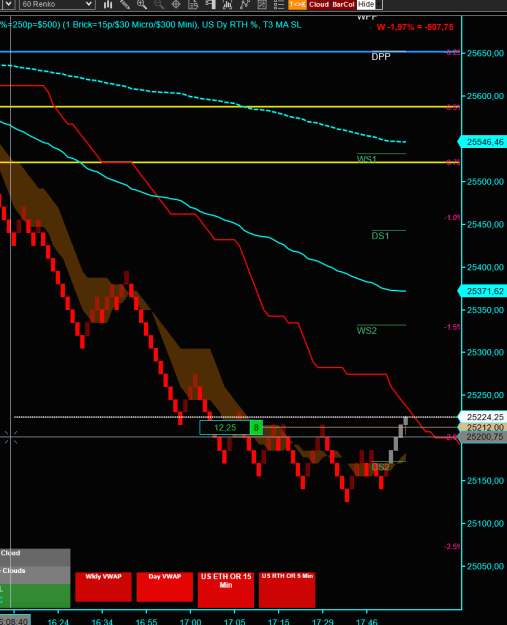This screenshot has width=507, height=625.
Task: Toggle the BarCol bar coloring button
Action: (343, 4)
